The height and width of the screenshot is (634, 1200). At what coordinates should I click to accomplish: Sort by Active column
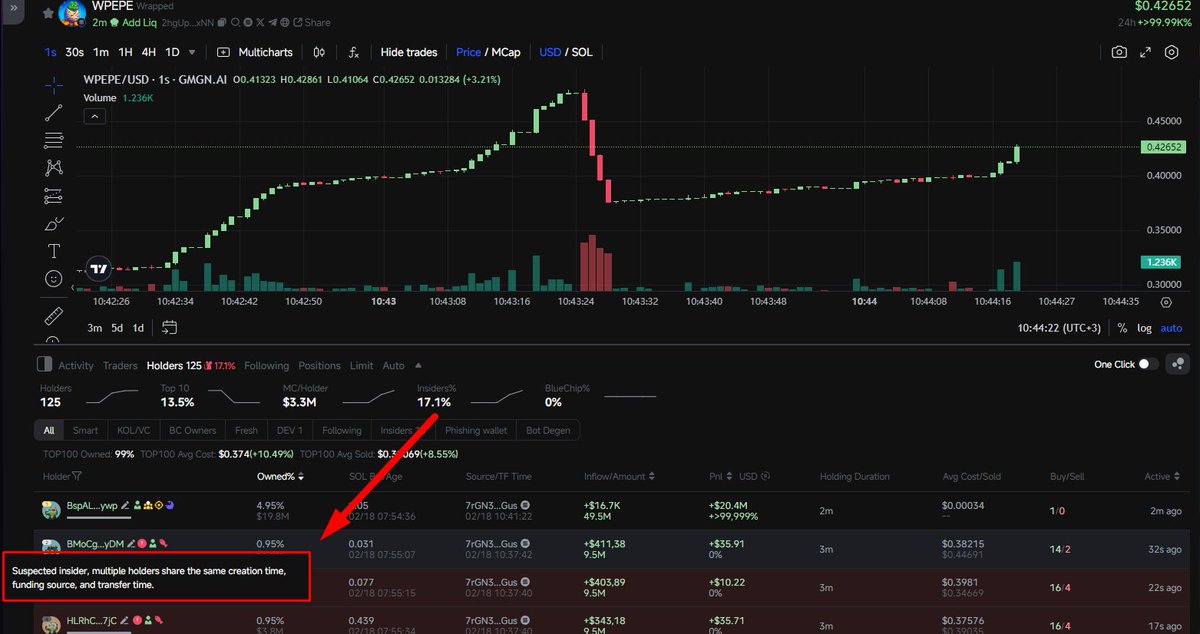[1162, 477]
